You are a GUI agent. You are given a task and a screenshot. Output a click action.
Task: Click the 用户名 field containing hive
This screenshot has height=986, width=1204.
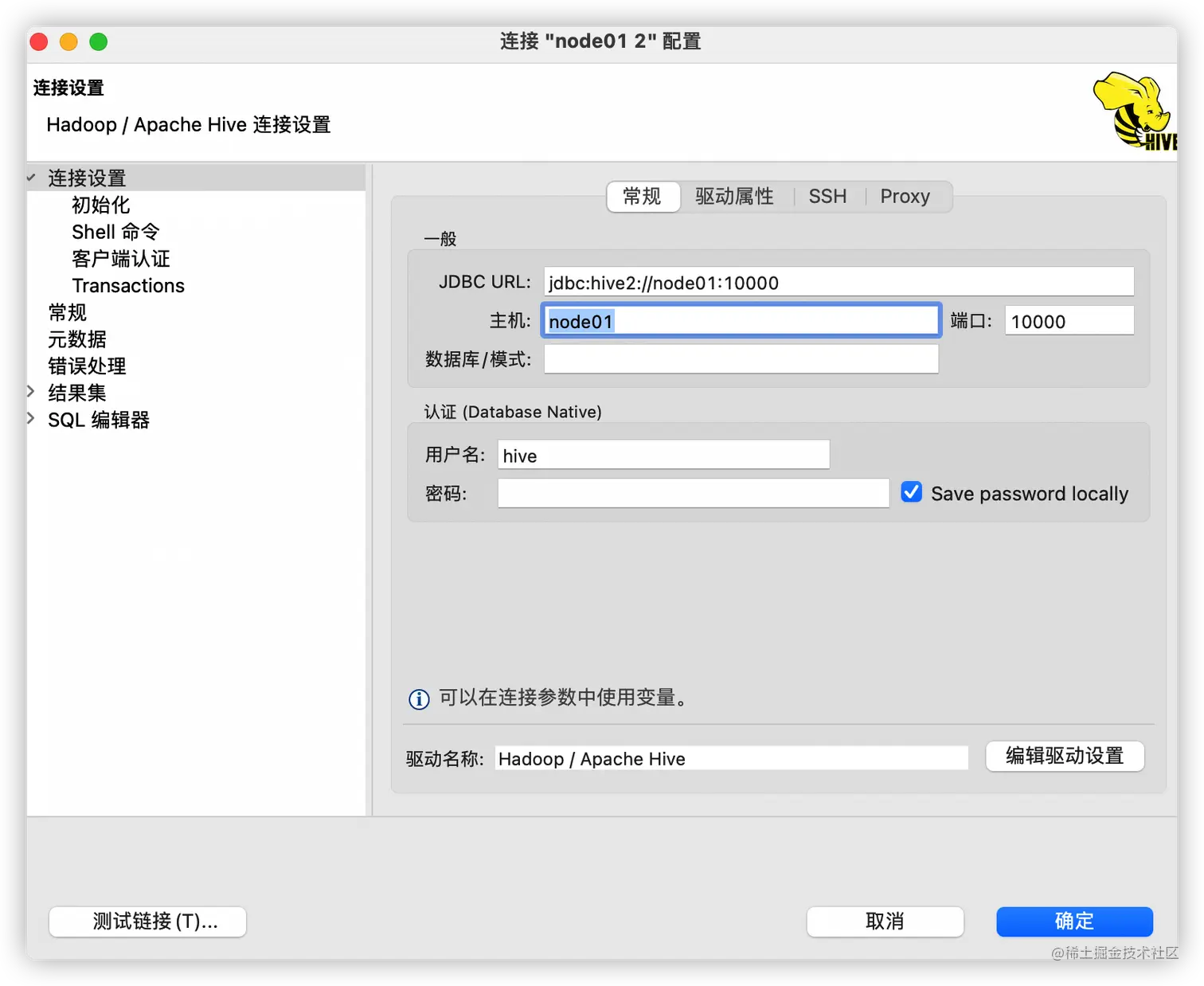(663, 455)
